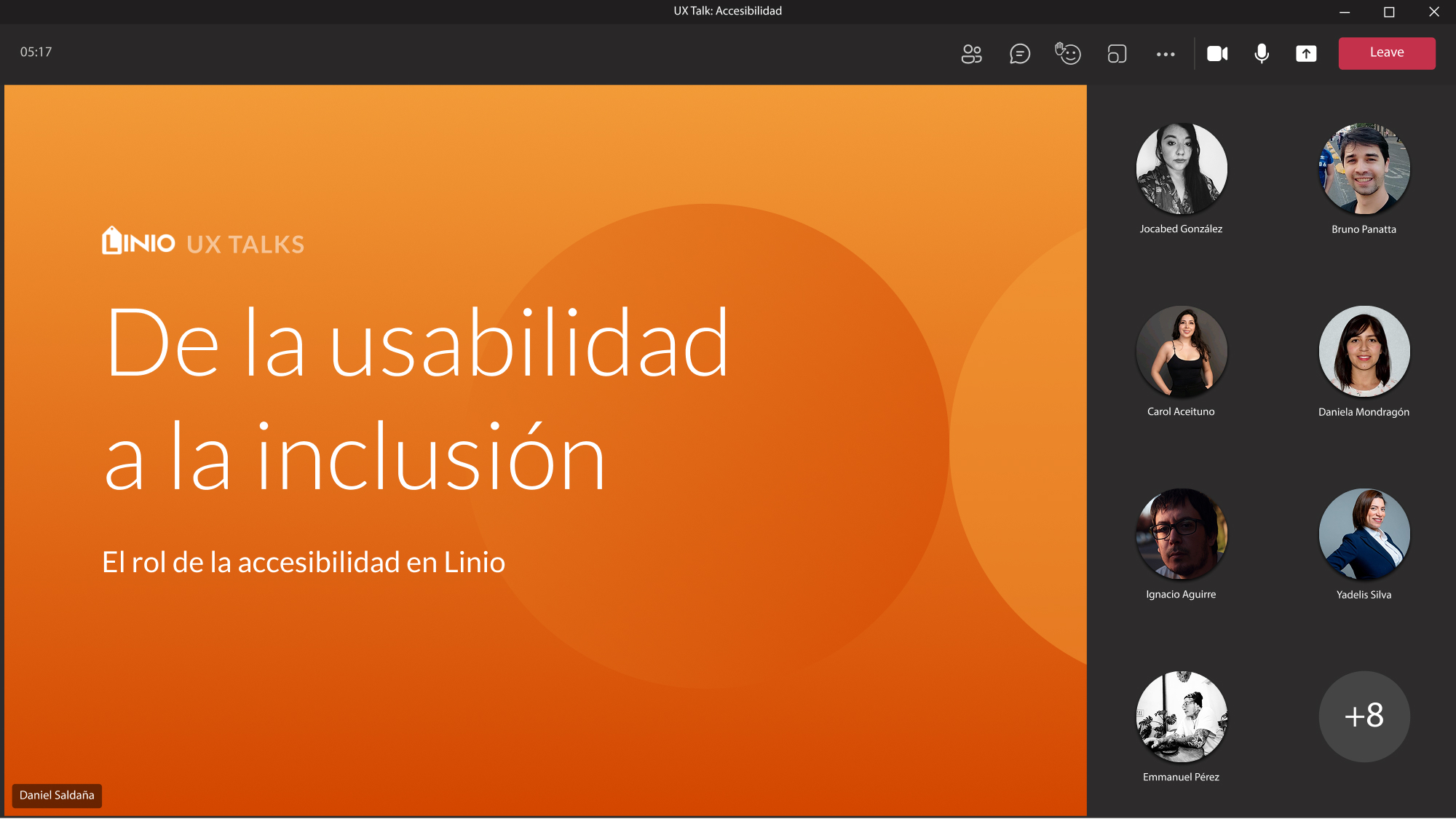Open the breakout rooms icon
The height and width of the screenshot is (819, 1456).
coord(1117,54)
